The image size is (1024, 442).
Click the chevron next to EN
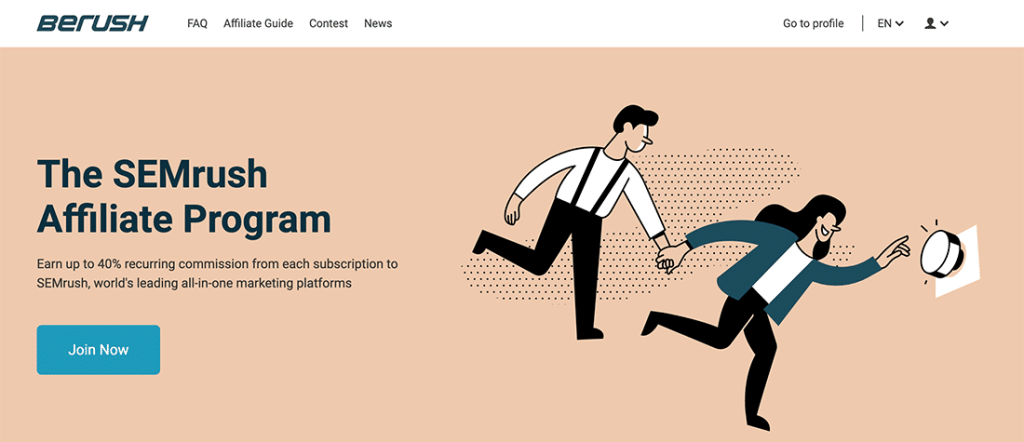[900, 24]
